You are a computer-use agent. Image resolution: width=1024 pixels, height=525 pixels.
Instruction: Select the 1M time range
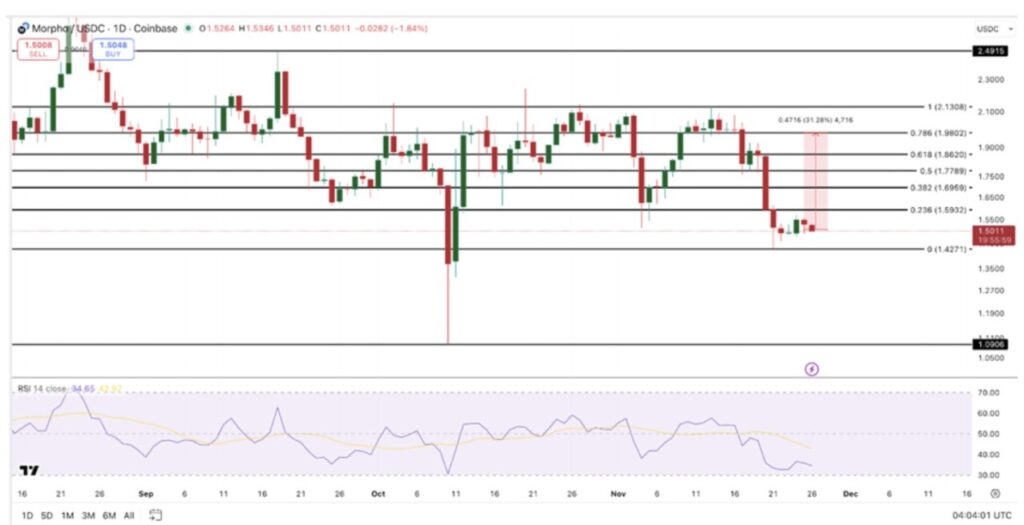67,515
